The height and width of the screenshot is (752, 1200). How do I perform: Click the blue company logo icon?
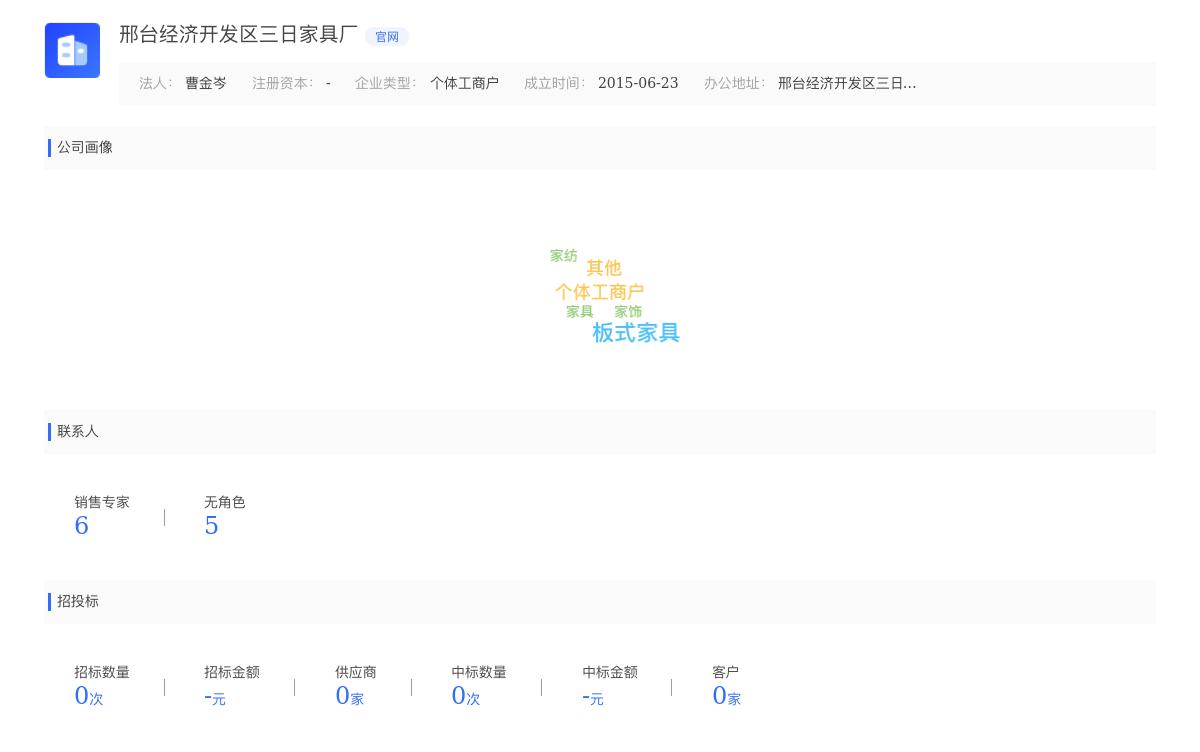point(72,50)
